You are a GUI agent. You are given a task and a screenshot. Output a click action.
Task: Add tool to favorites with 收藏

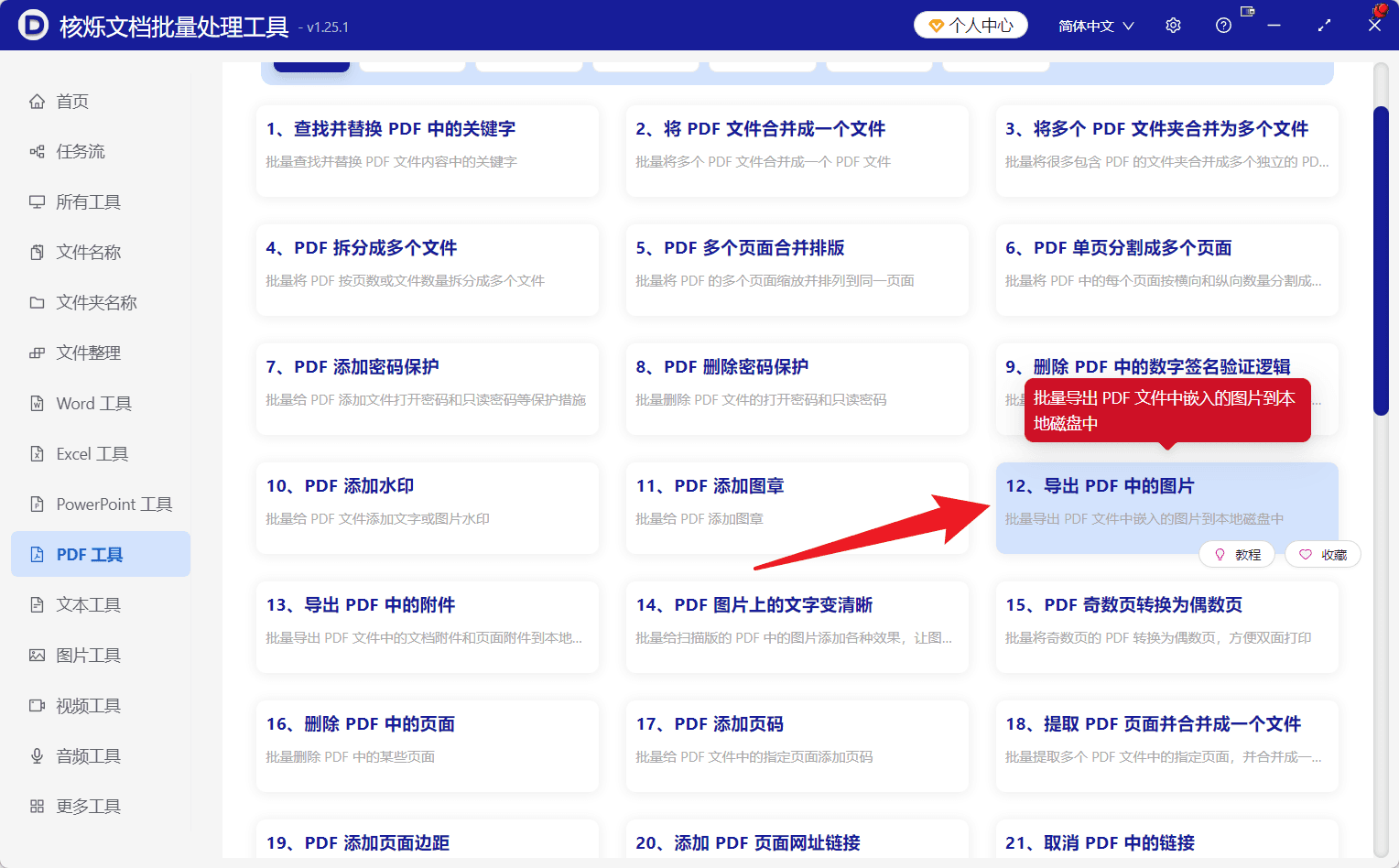coord(1323,555)
